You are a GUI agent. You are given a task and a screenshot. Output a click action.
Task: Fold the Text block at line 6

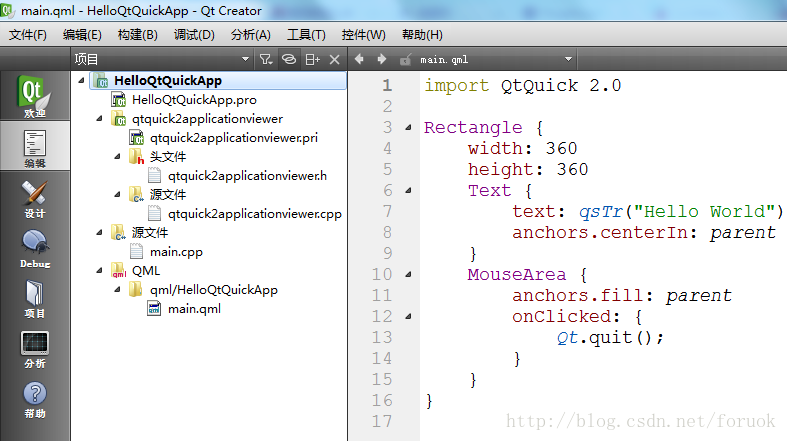[x=409, y=190]
